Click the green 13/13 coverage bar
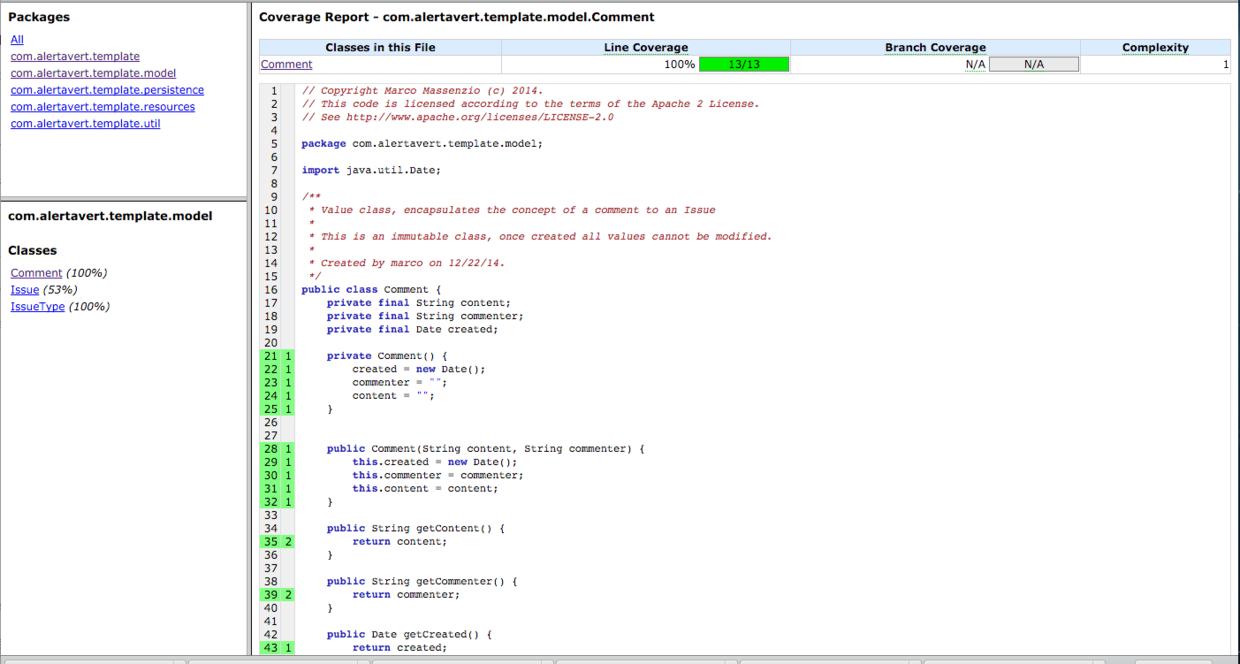Viewport: 1240px width, 664px height. coord(743,64)
